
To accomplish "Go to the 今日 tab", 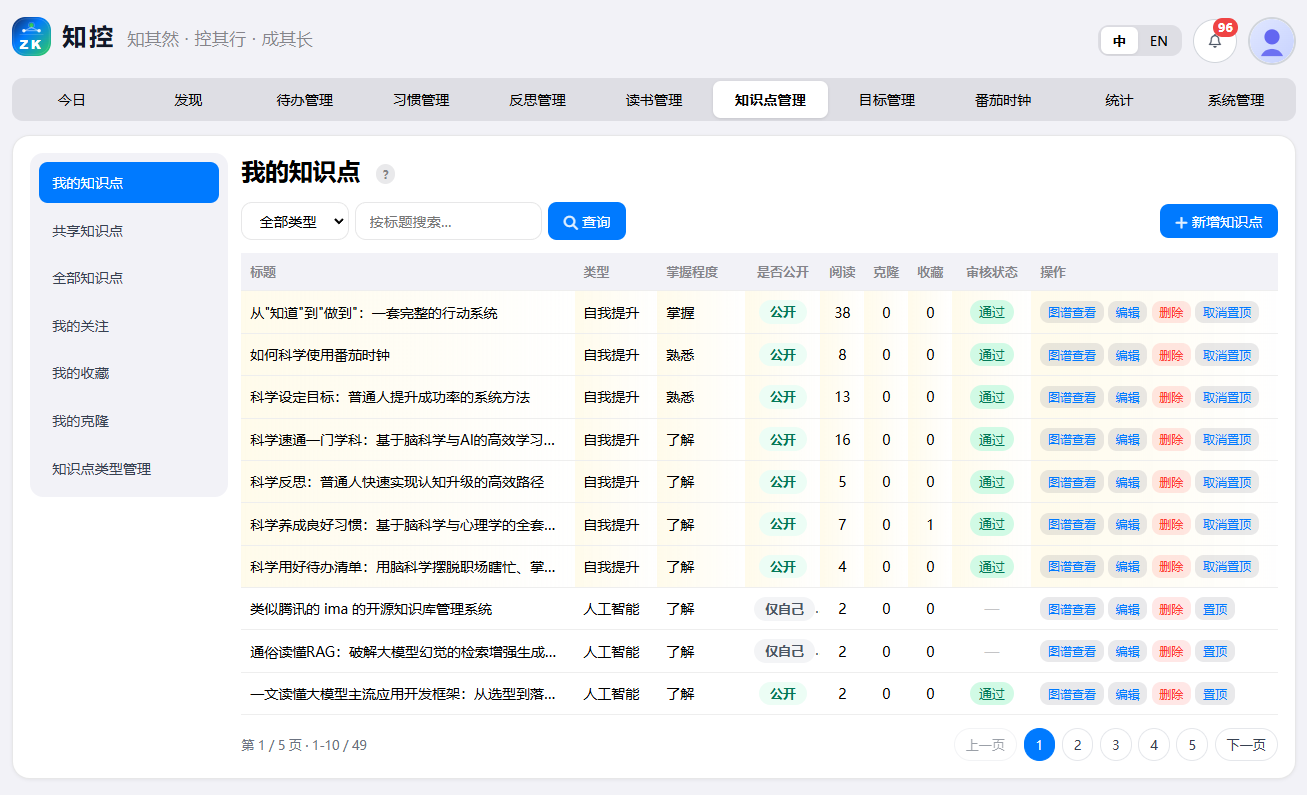I will coord(71,100).
